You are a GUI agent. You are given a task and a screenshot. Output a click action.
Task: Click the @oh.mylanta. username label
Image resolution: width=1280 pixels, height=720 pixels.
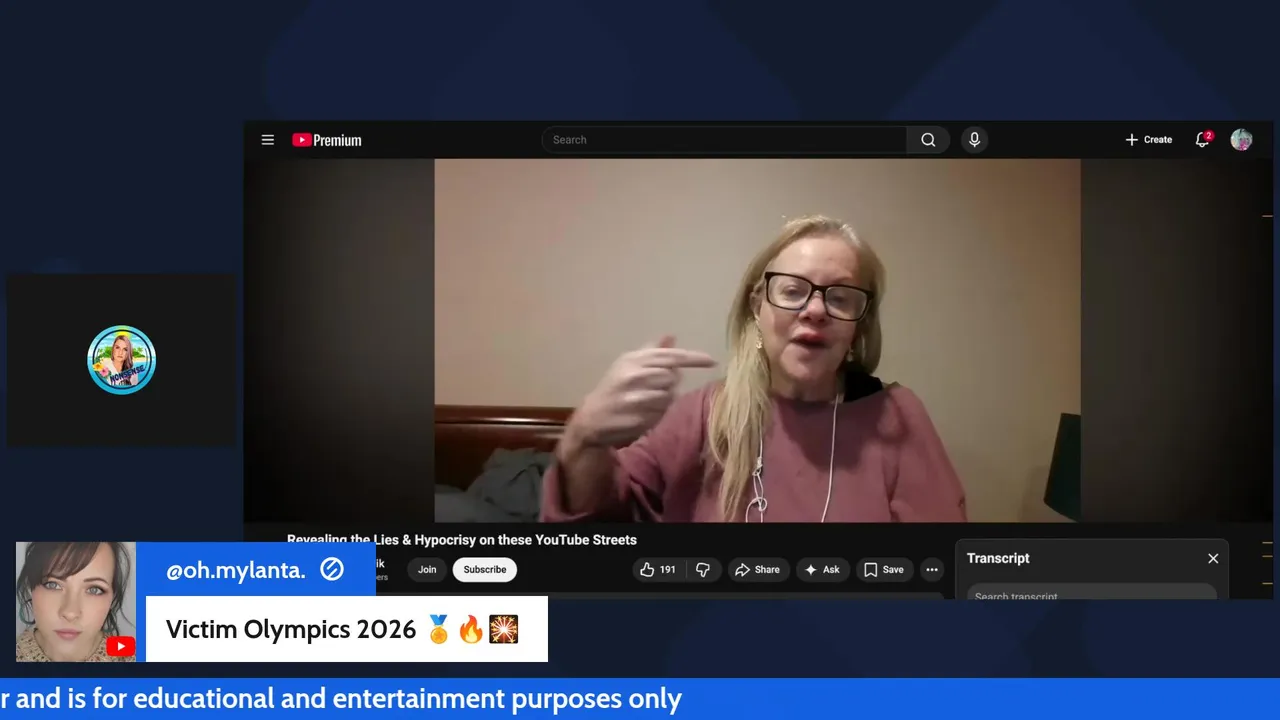[236, 570]
